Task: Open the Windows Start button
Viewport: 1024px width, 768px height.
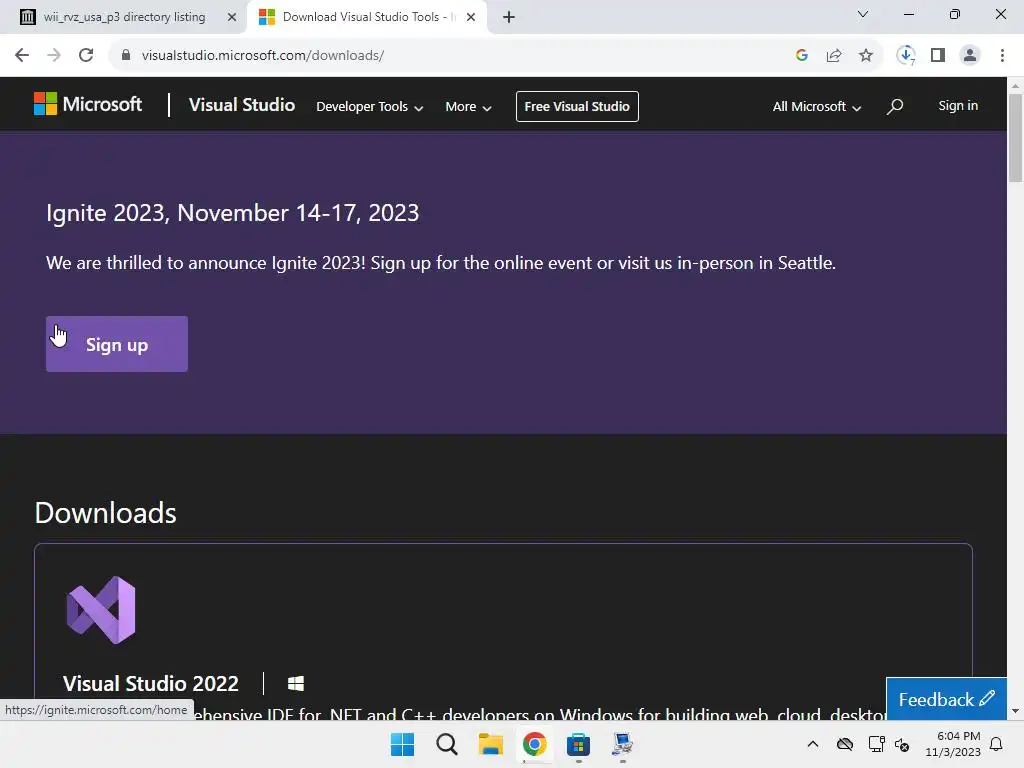Action: point(402,744)
